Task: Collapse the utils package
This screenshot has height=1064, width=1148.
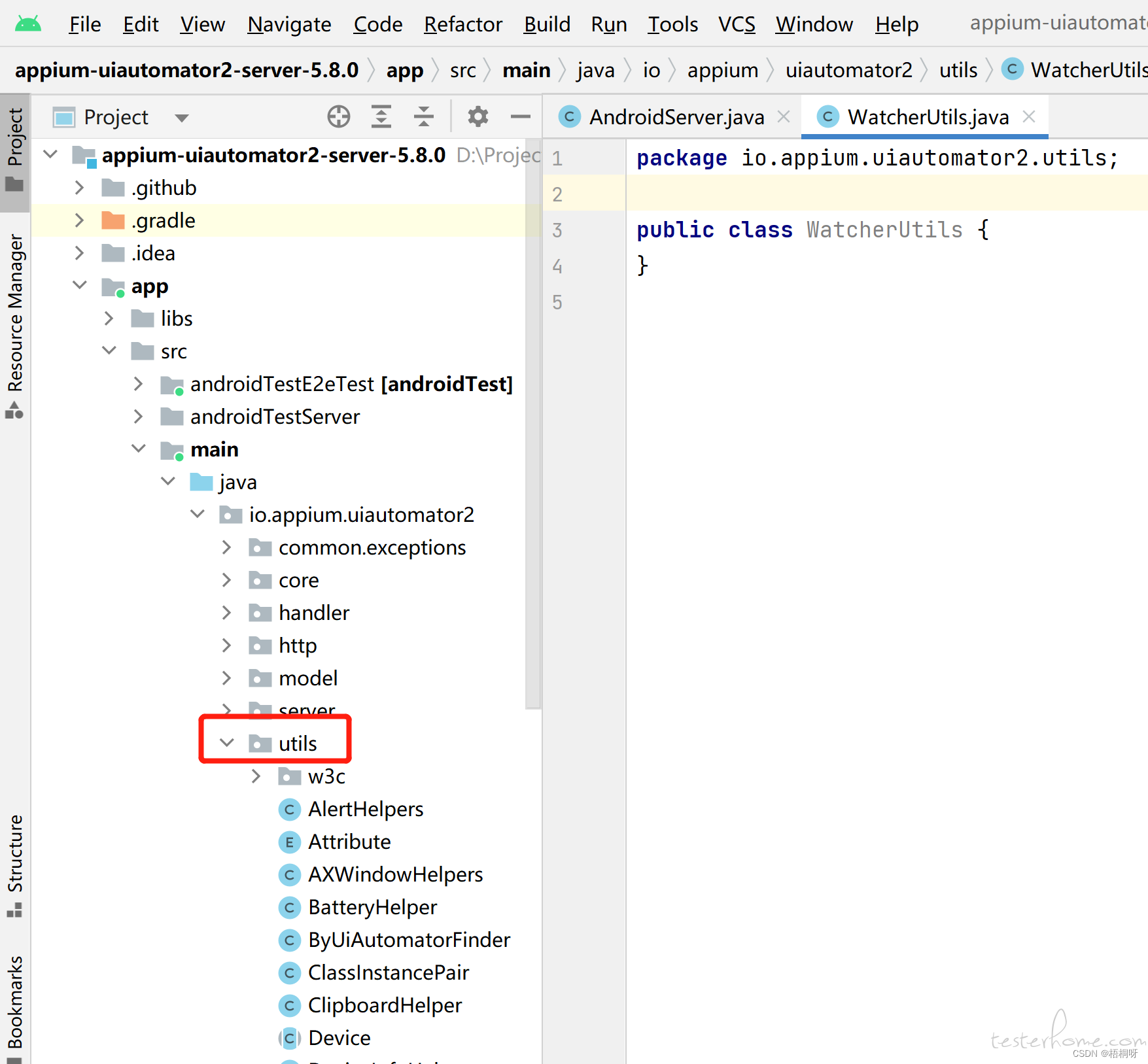Action: (x=226, y=743)
